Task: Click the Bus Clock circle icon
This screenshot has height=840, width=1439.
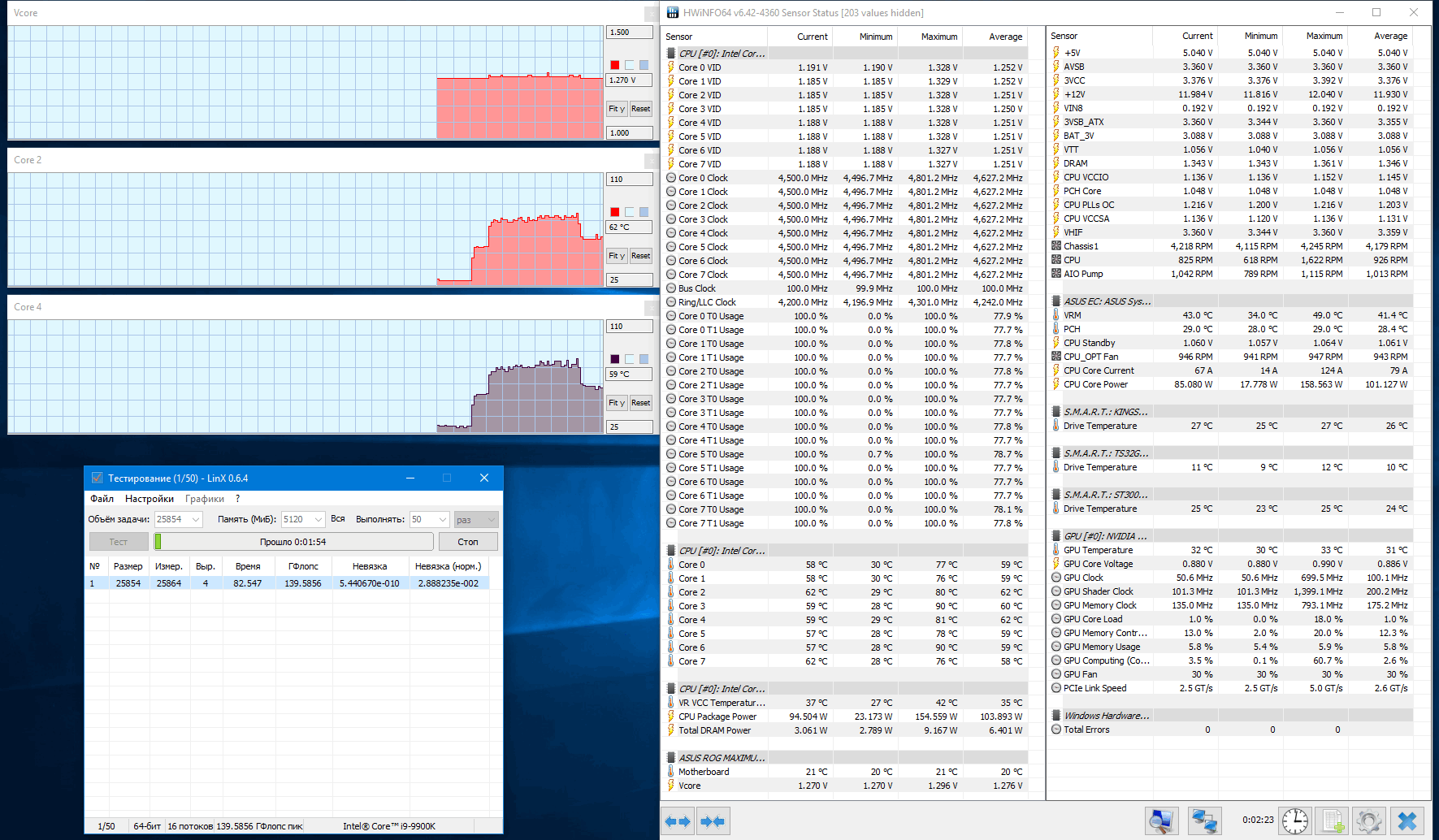Action: [670, 288]
